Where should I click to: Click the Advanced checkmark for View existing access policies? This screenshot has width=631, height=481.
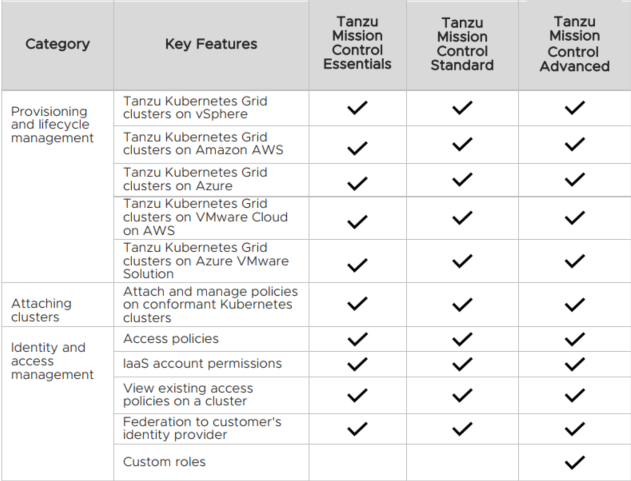click(x=574, y=395)
